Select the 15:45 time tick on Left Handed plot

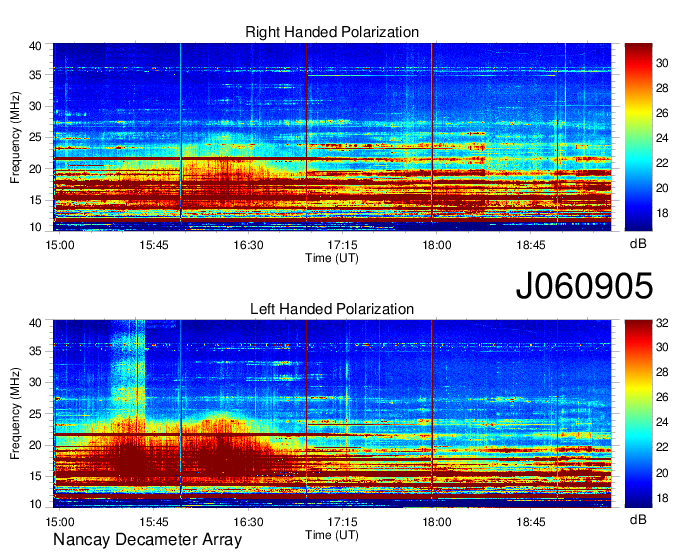[x=154, y=522]
